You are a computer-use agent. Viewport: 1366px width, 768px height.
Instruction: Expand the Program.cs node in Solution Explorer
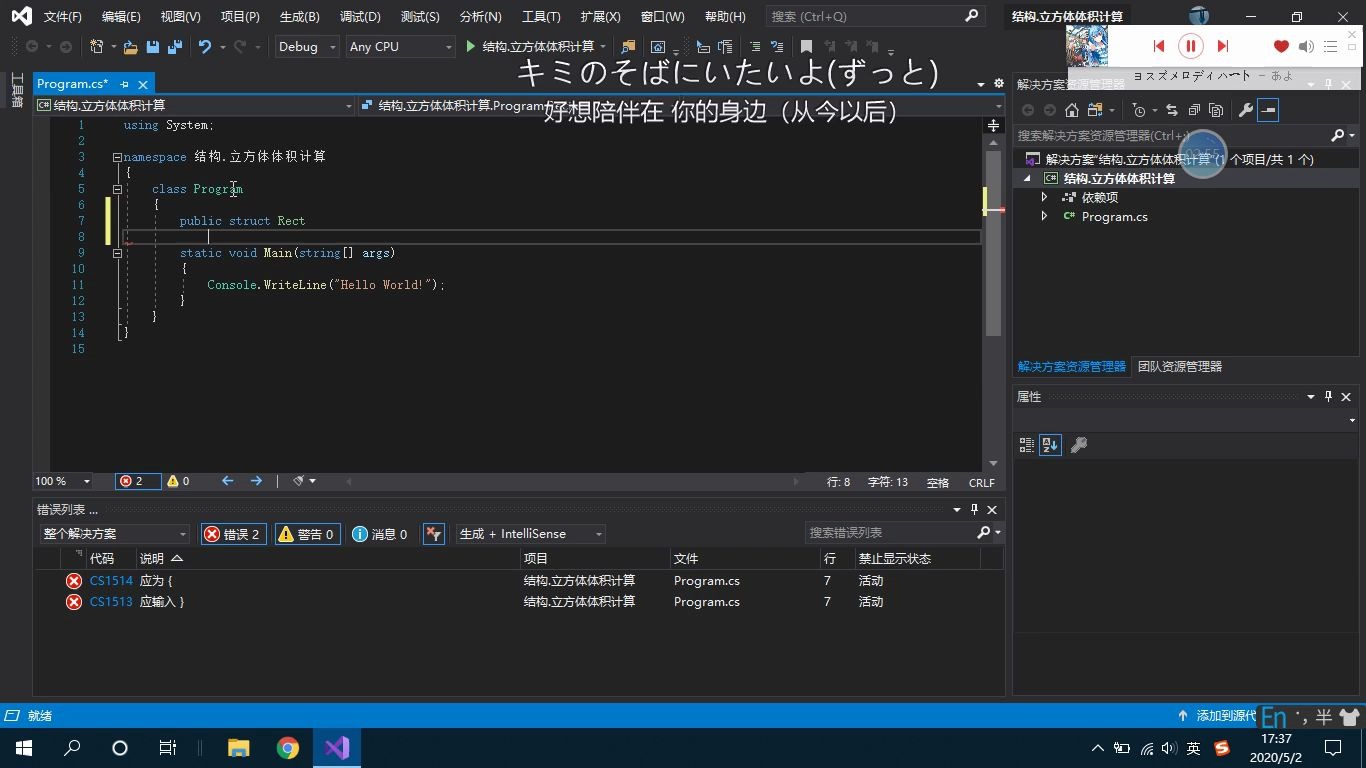tap(1043, 216)
